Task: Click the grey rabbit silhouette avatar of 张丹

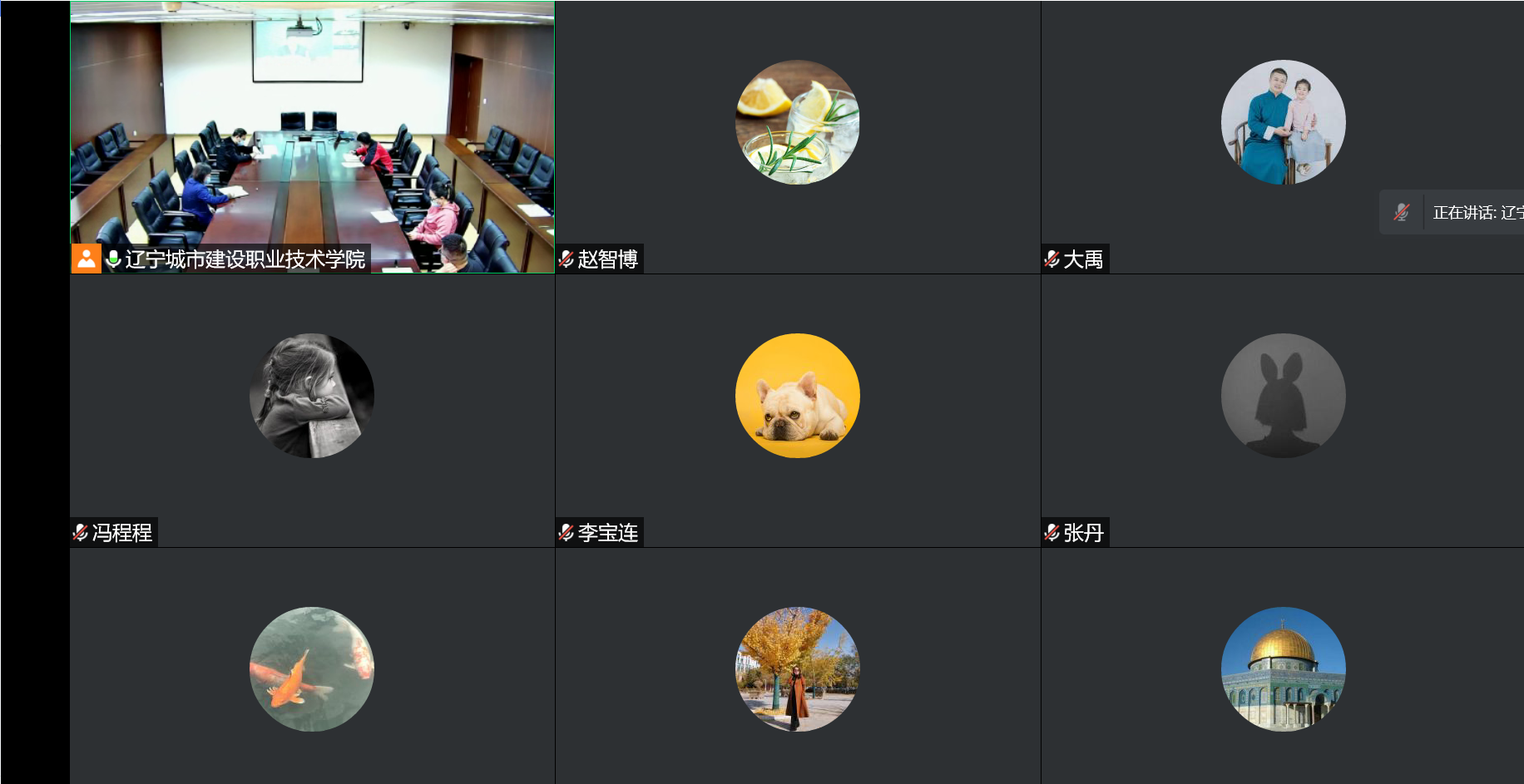Action: 1284,396
